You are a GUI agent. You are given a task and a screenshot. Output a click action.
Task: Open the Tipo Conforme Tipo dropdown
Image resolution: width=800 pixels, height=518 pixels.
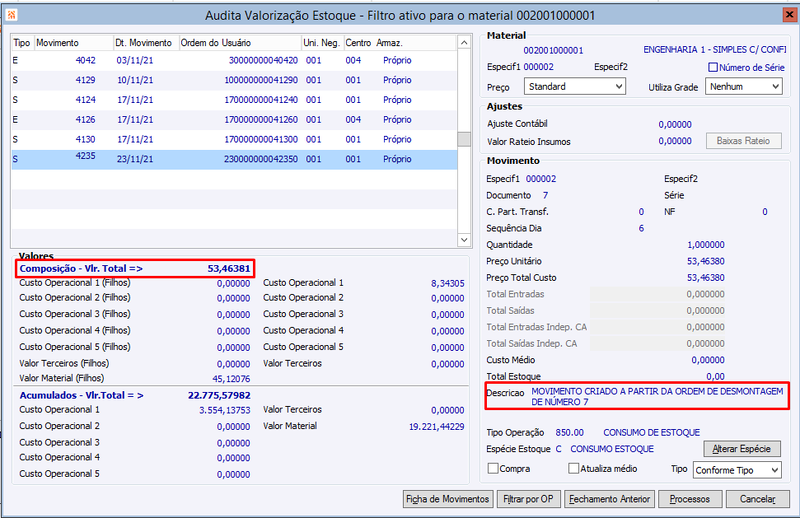(737, 470)
